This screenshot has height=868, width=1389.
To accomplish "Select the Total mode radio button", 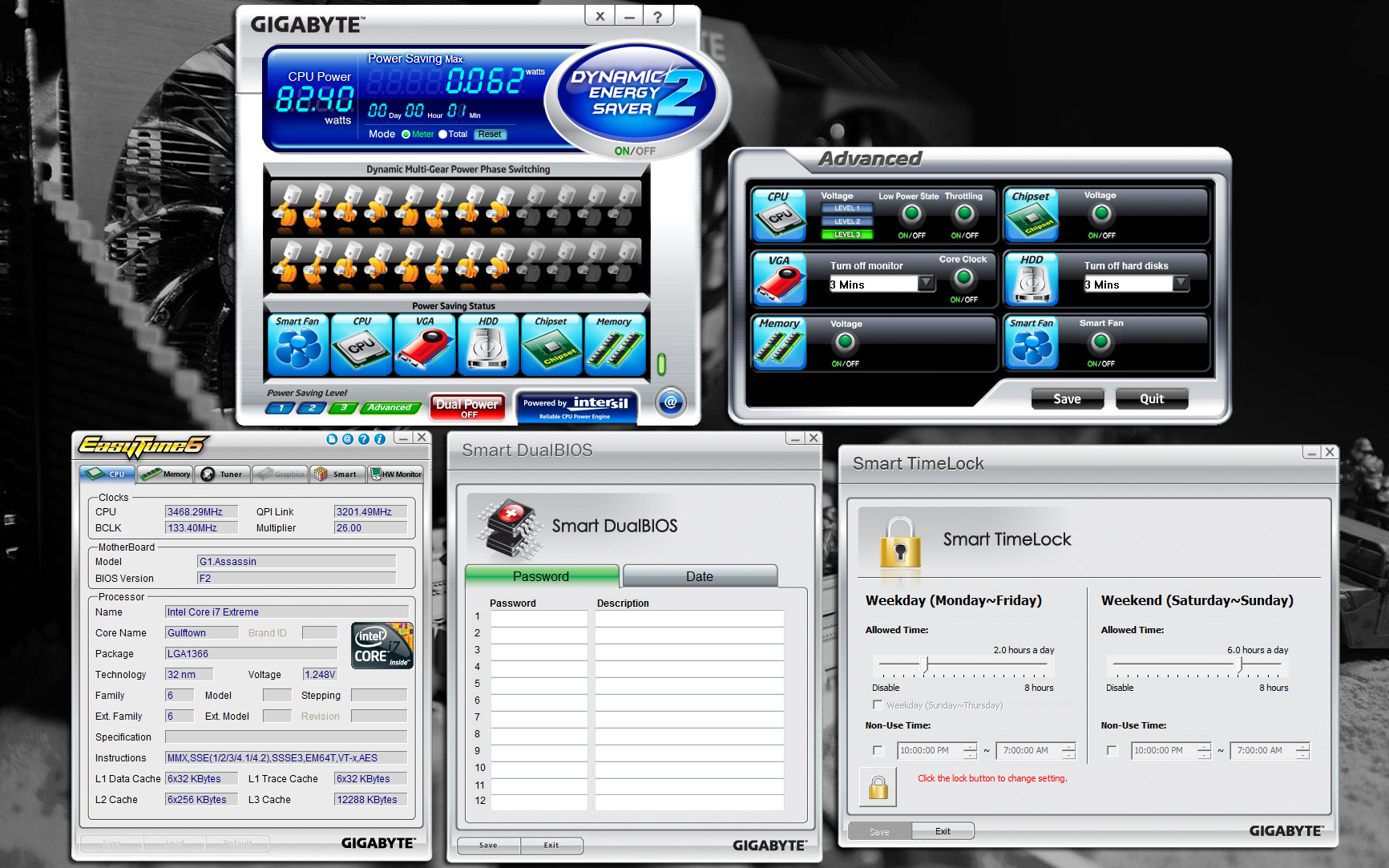I will pos(442,135).
